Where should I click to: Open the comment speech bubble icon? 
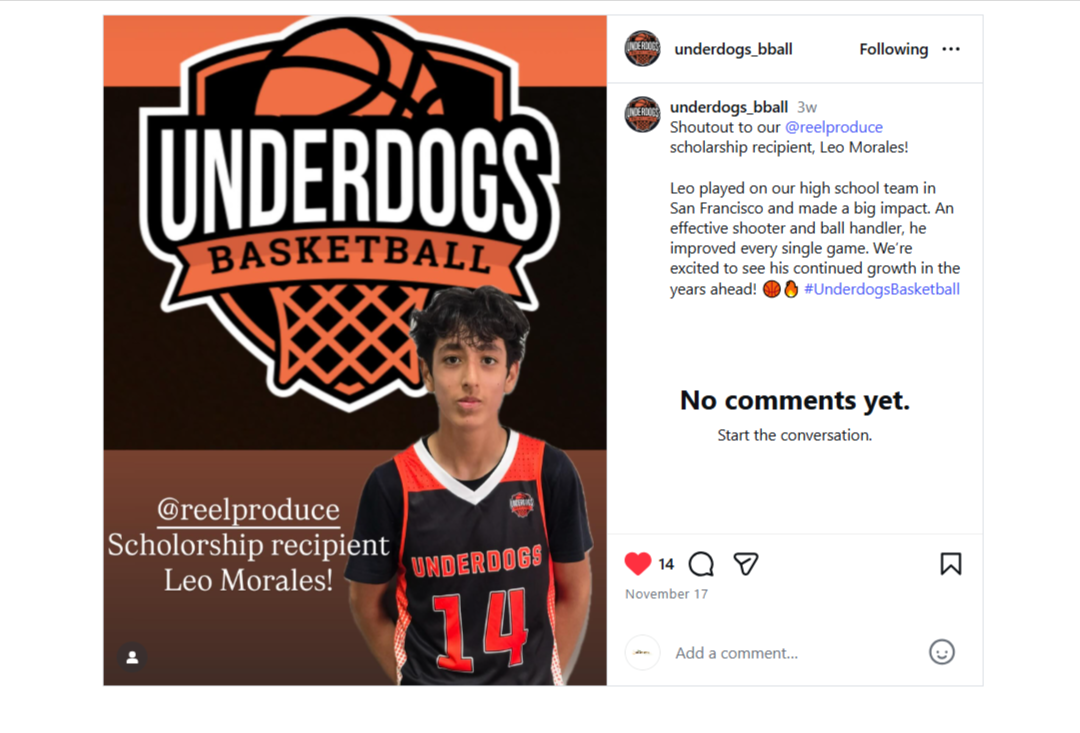tap(701, 564)
